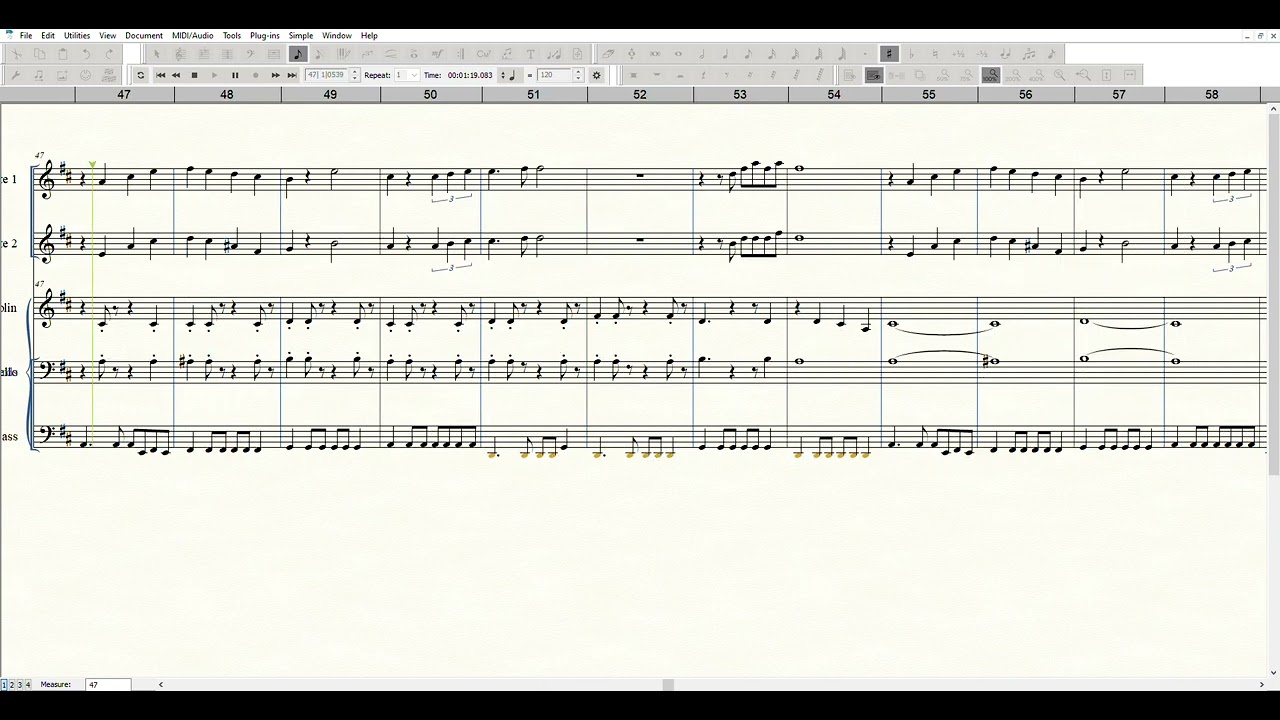Select the whole rest icon
The height and width of the screenshot is (720, 1280).
point(657,75)
